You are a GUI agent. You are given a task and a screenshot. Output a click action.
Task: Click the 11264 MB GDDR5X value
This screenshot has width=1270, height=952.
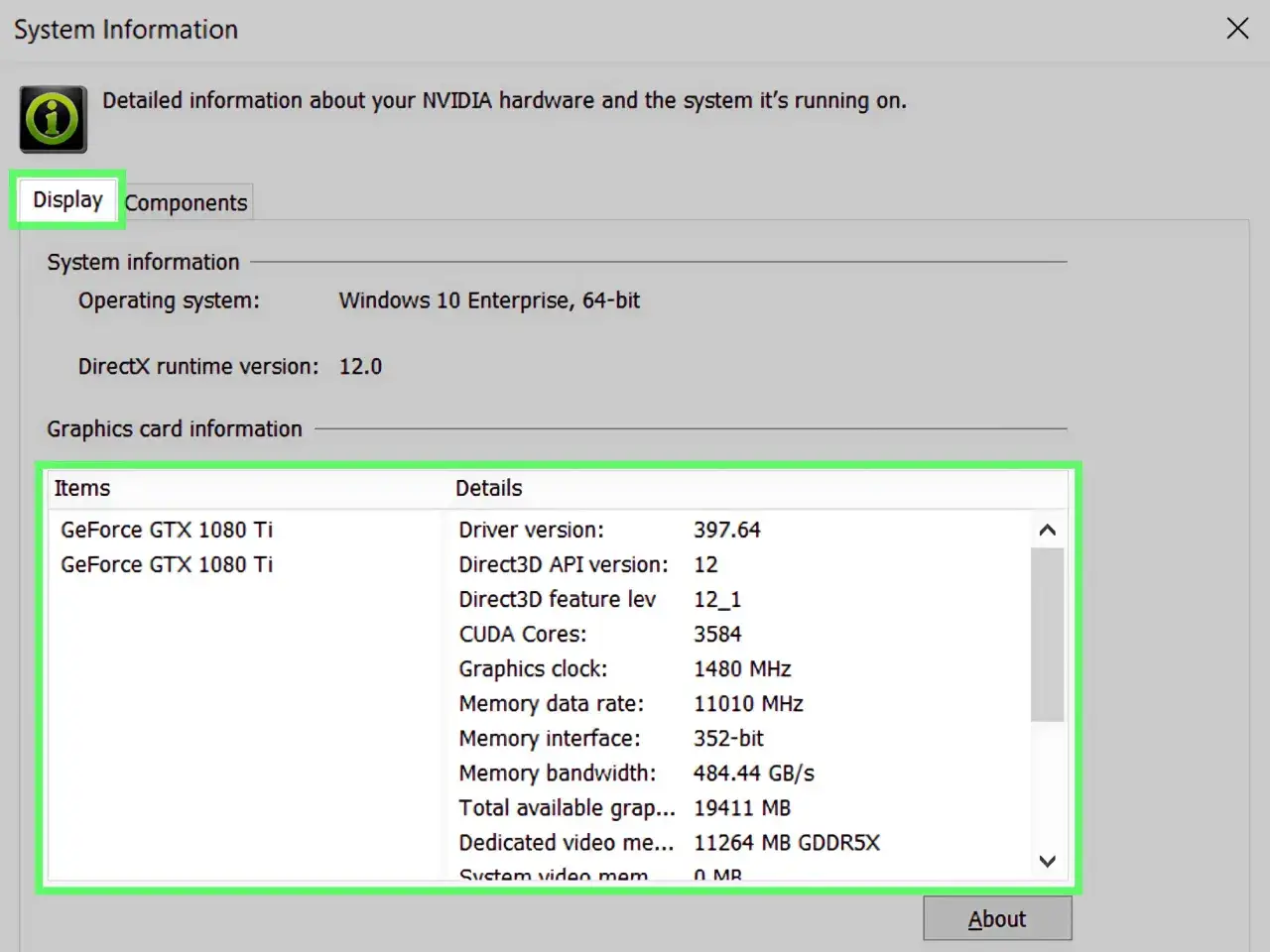click(x=787, y=842)
